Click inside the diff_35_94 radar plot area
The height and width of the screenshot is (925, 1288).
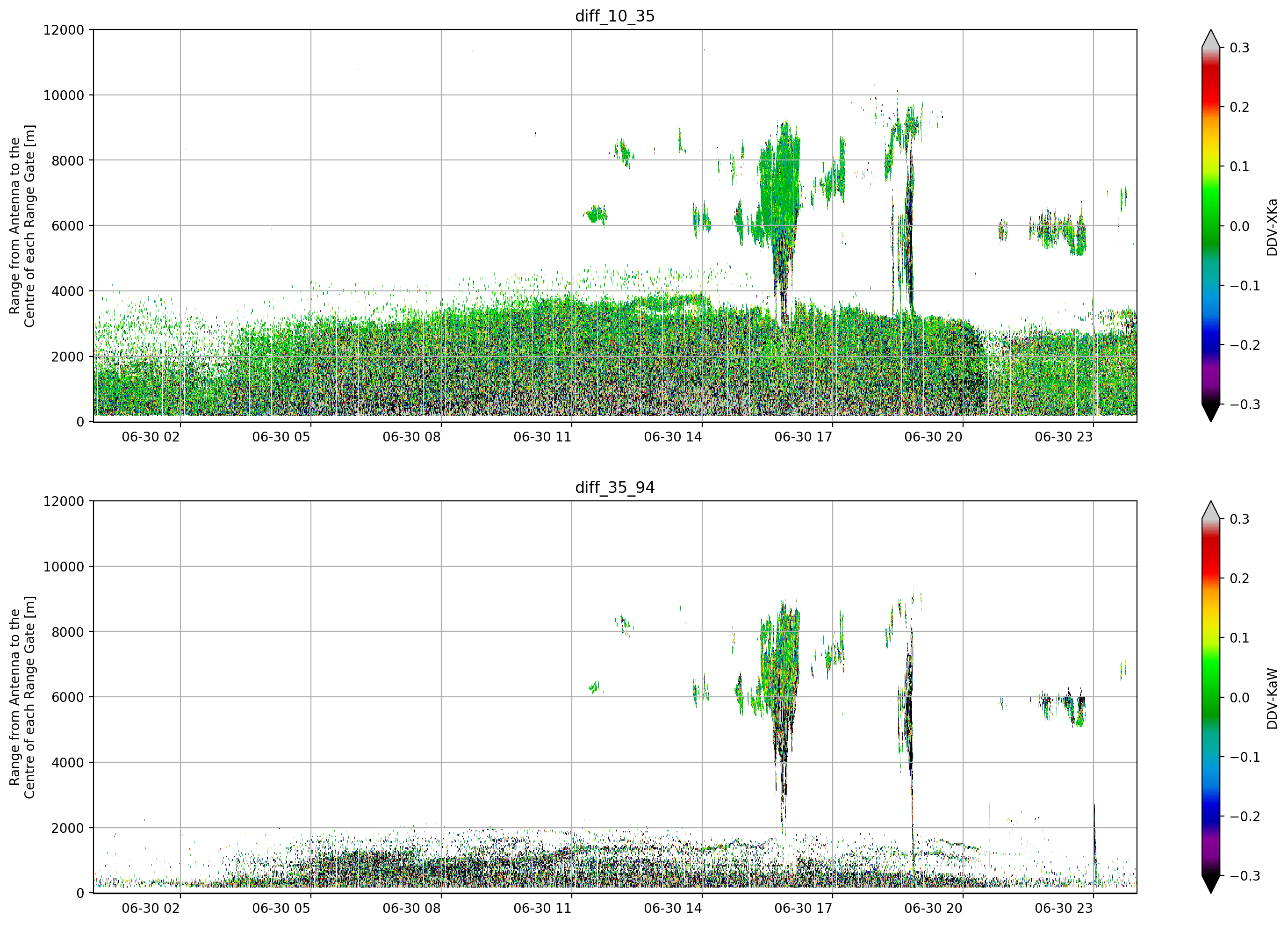point(615,697)
